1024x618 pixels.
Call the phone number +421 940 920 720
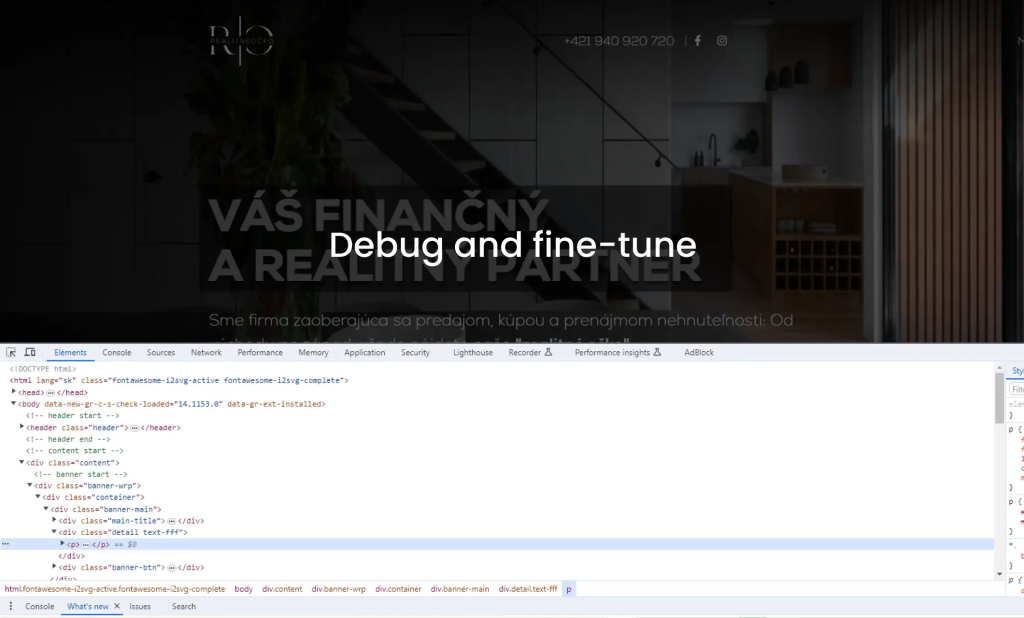coord(618,41)
